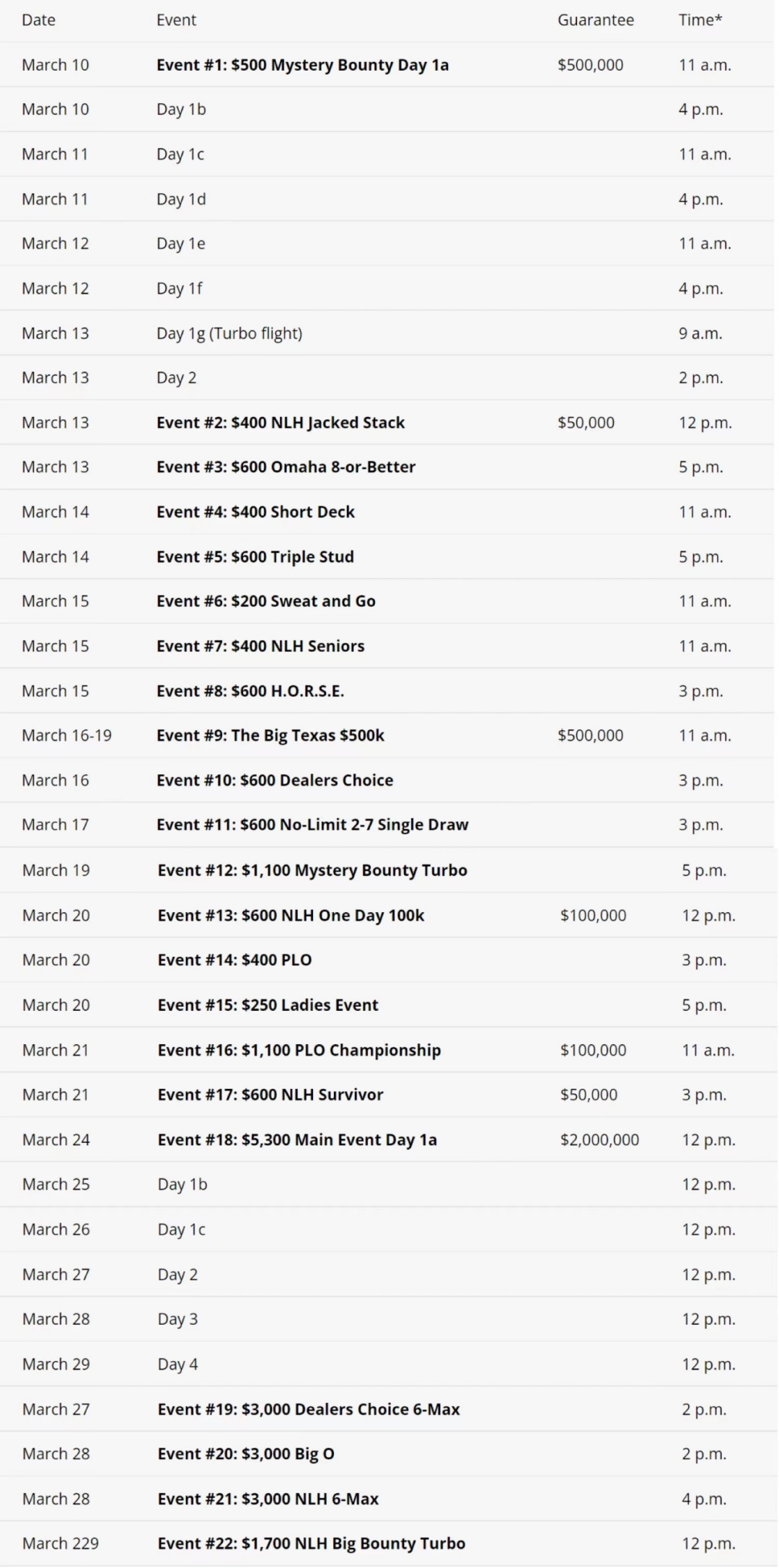
Task: Select Event #2: $400 NLH Jacked Stack
Action: pyautogui.click(x=281, y=423)
